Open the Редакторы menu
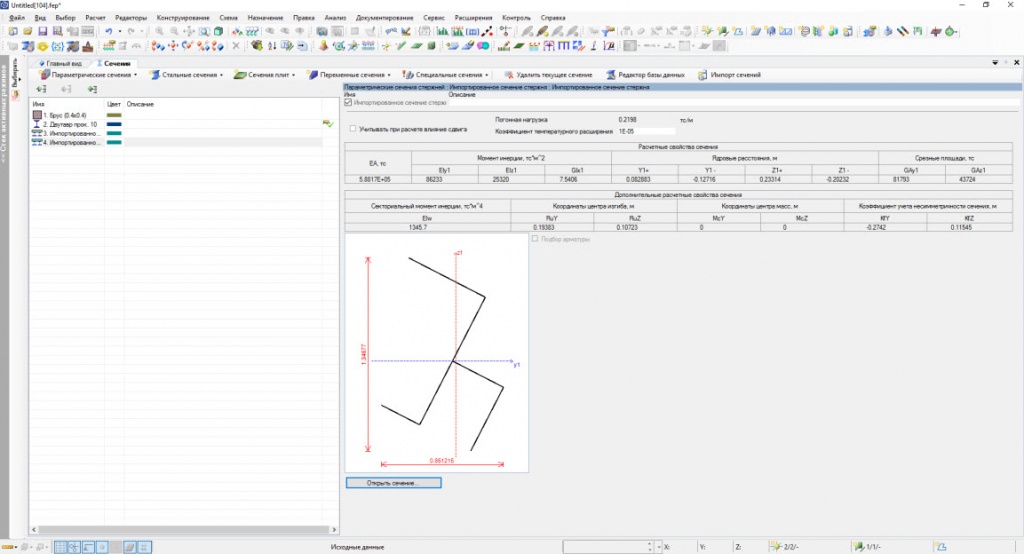This screenshot has width=1024, height=554. pyautogui.click(x=131, y=18)
